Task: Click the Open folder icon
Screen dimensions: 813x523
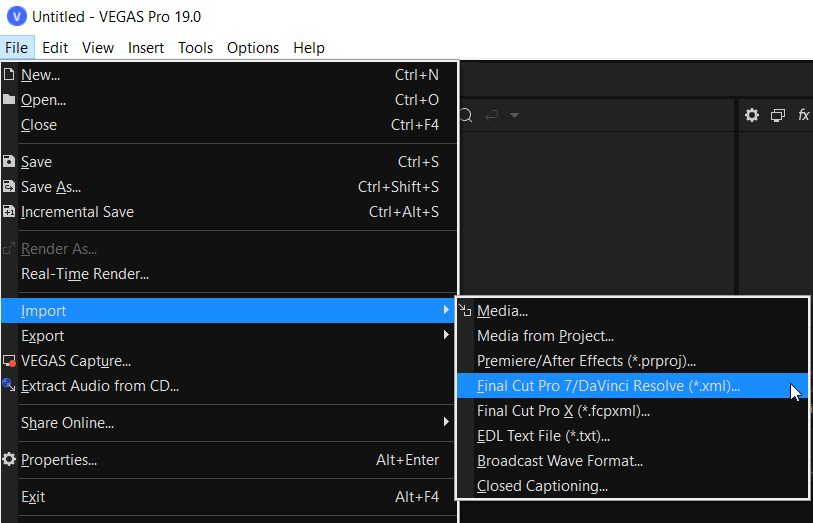Action: tap(9, 100)
